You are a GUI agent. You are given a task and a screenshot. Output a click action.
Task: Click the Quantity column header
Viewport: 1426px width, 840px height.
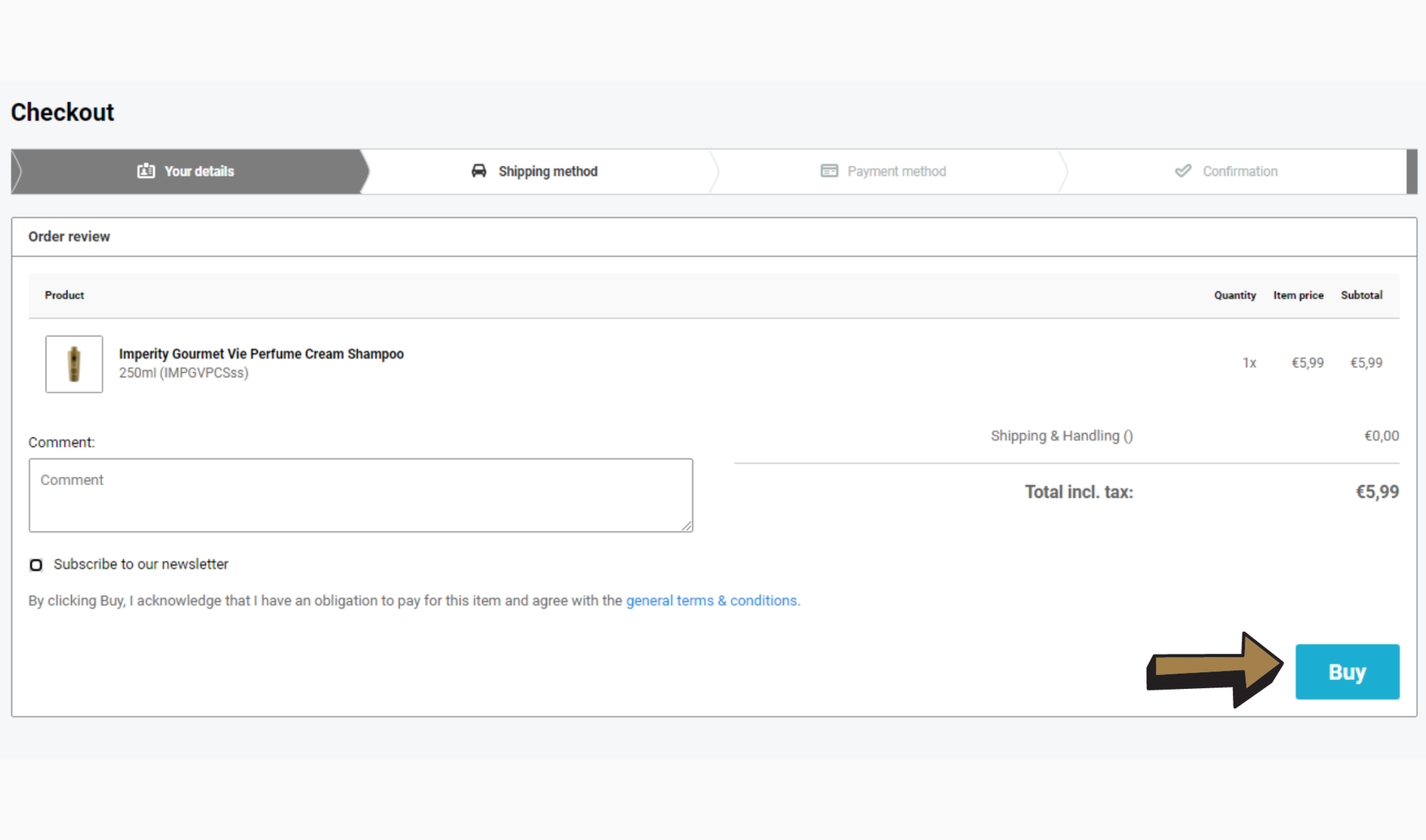pyautogui.click(x=1235, y=295)
